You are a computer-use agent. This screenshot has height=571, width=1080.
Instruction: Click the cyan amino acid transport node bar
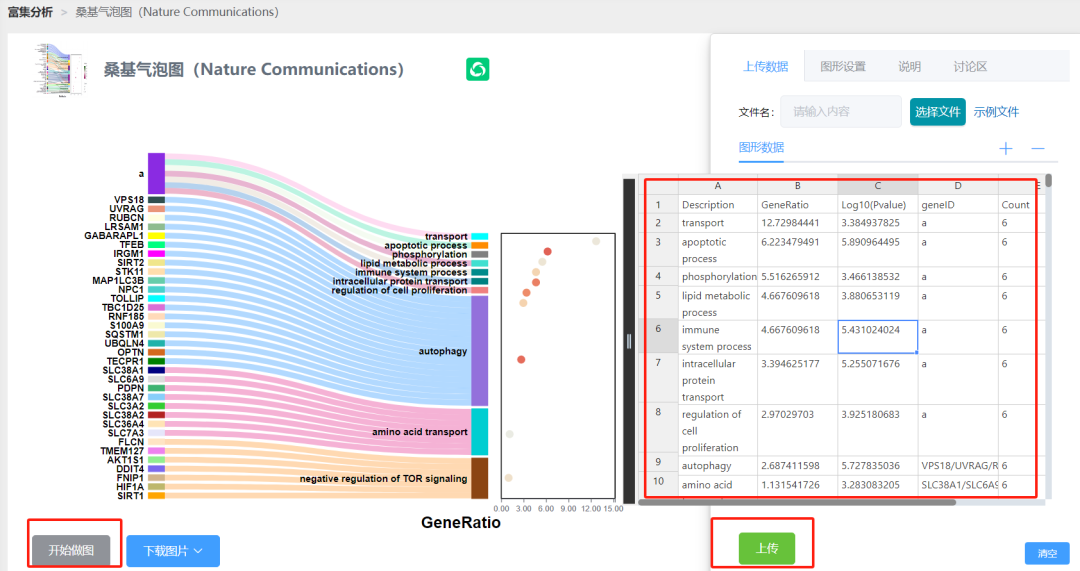(479, 432)
